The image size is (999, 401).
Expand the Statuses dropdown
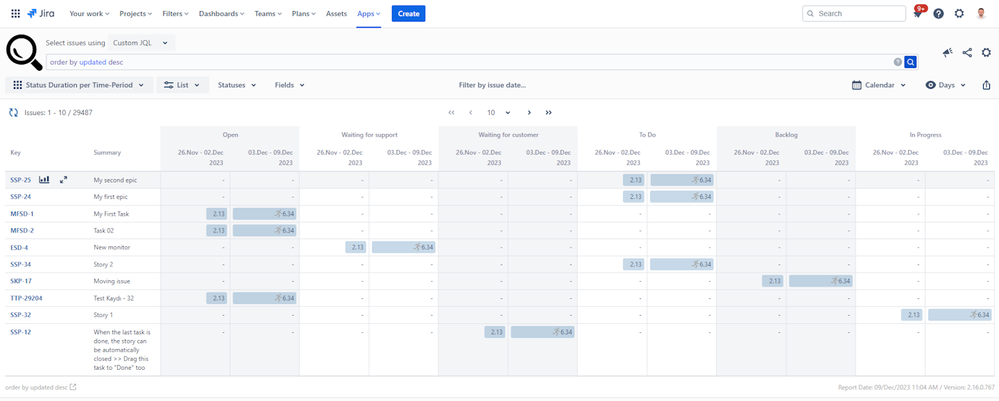[x=237, y=85]
